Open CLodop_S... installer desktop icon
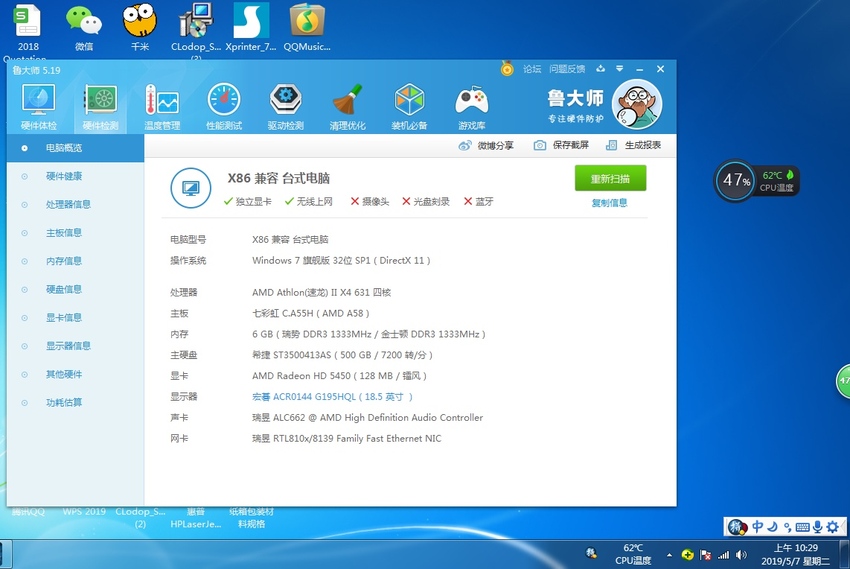Screen dimensions: 850x569 pos(196,31)
